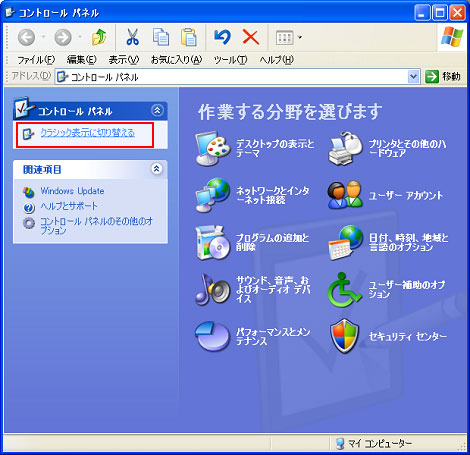Click the Forward arrow toolbar button
This screenshot has height=455, width=470.
click(63, 37)
